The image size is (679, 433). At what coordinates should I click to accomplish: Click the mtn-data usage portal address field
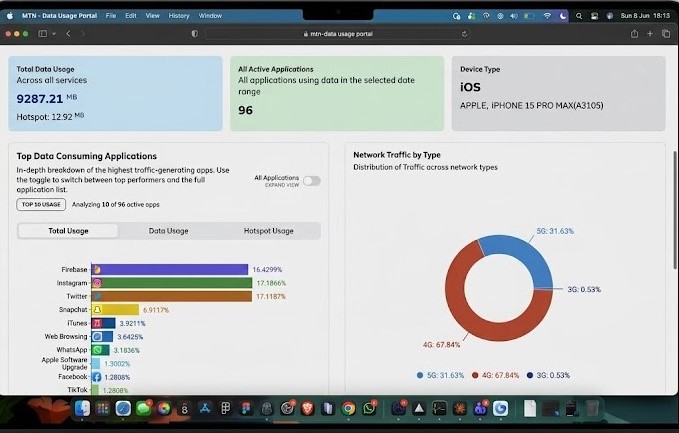coord(338,34)
